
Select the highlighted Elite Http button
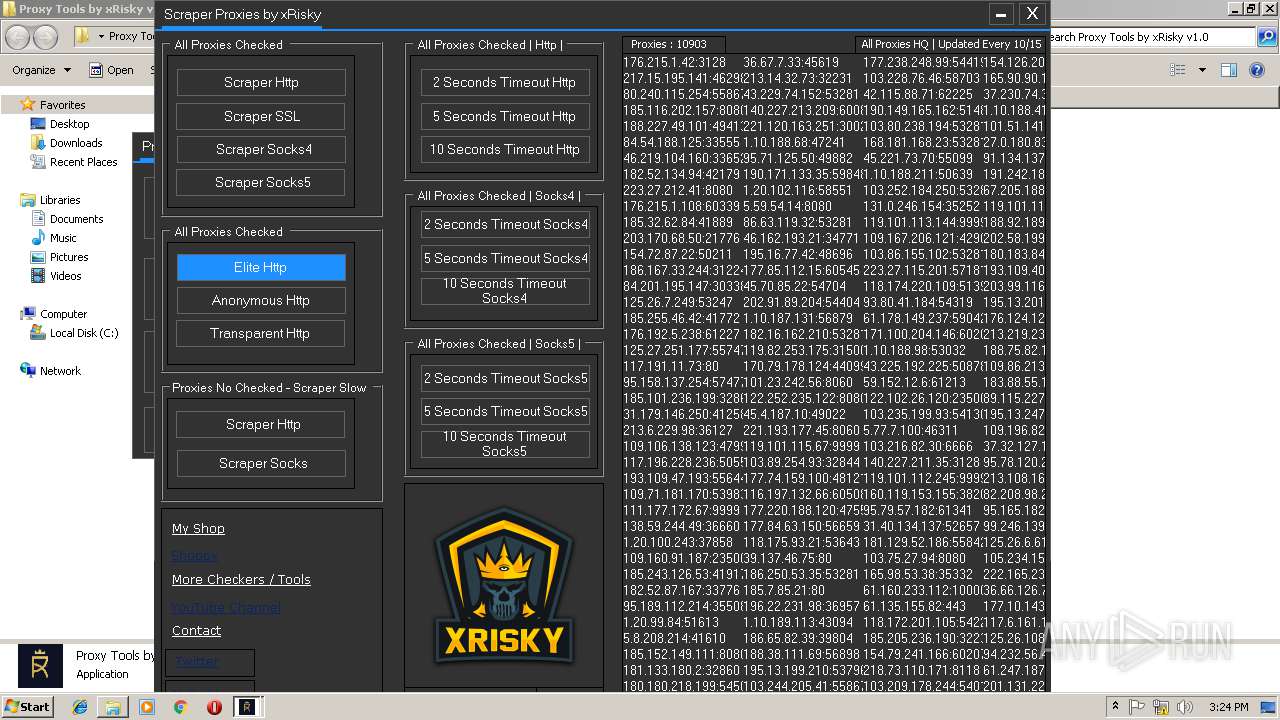click(261, 267)
